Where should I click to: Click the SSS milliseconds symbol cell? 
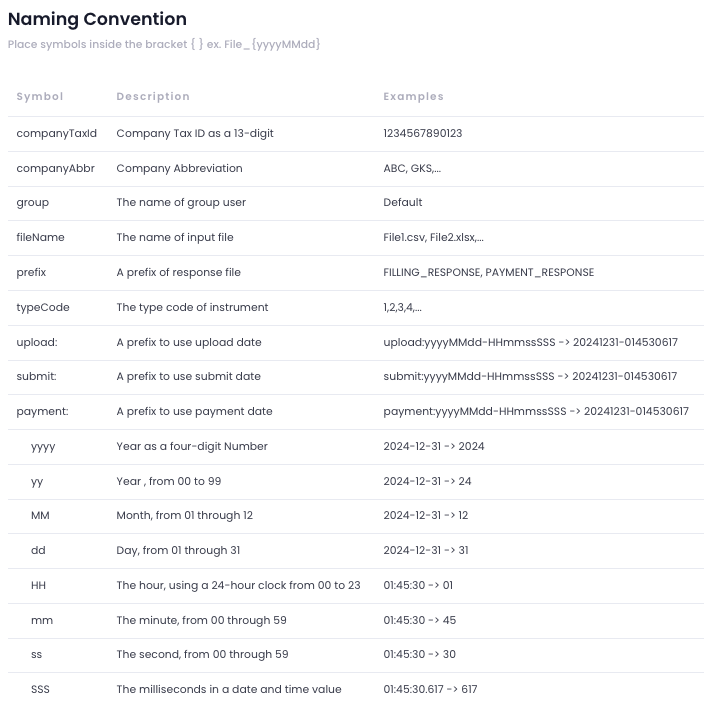[x=40, y=689]
